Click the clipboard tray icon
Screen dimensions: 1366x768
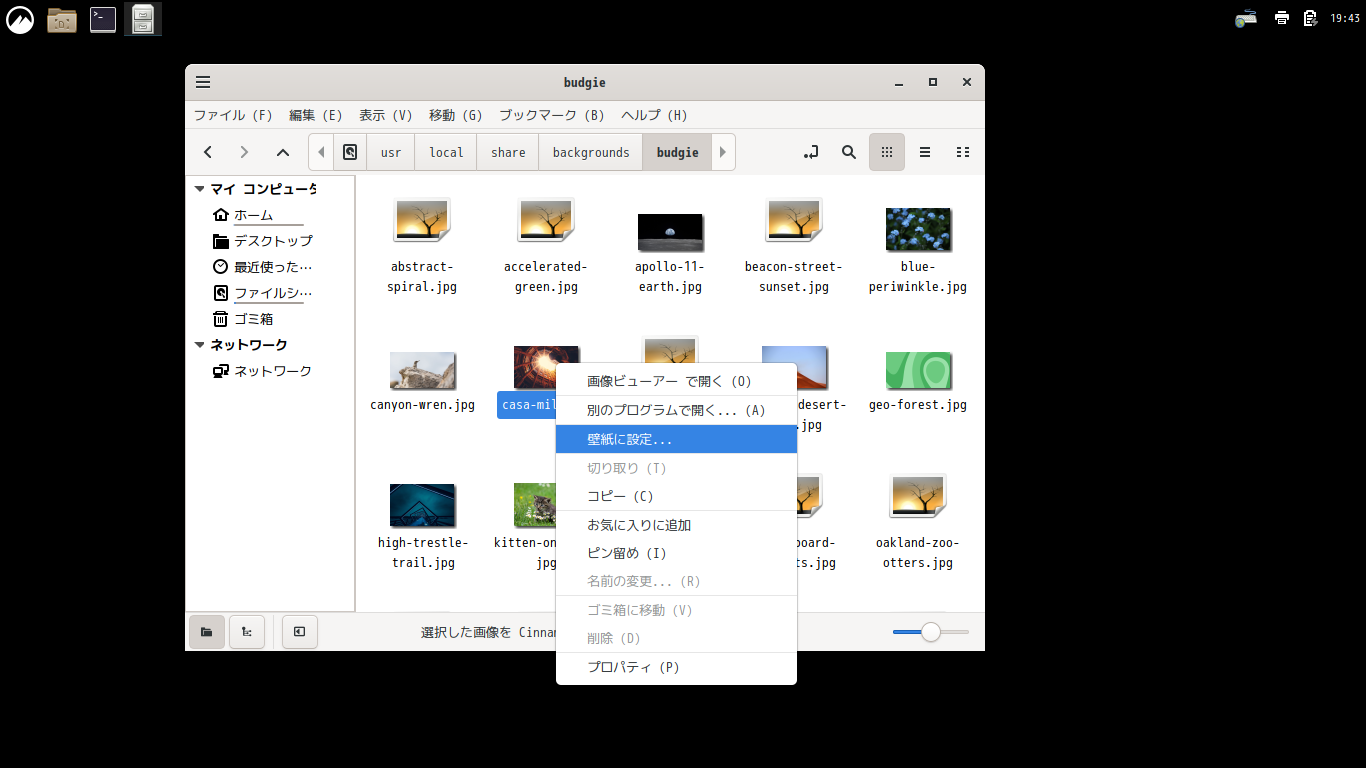tap(1310, 18)
